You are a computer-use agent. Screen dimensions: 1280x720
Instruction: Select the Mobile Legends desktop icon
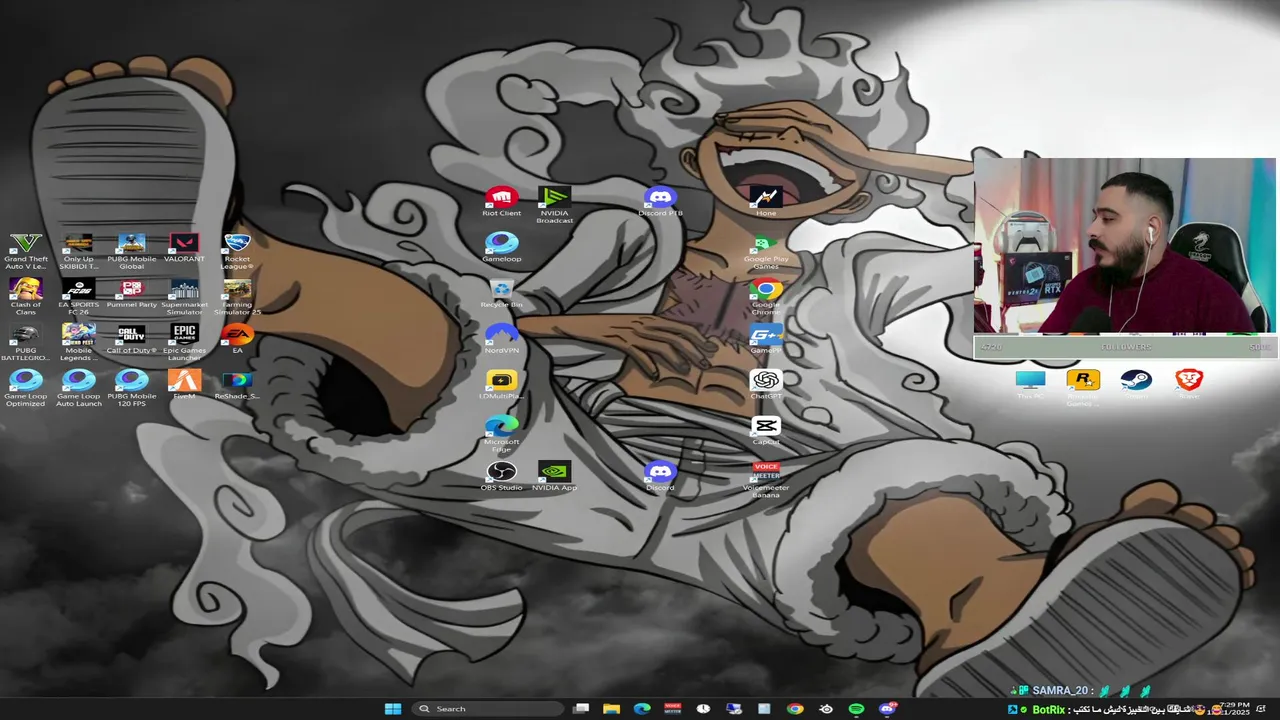tap(78, 343)
